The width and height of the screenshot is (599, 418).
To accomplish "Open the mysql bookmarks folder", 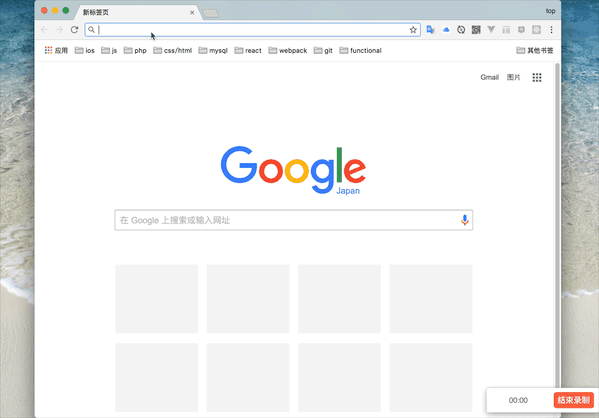I will pos(213,50).
